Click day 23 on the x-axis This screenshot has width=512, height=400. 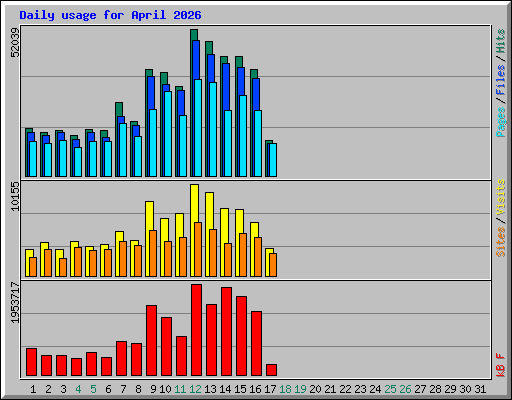pos(360,389)
